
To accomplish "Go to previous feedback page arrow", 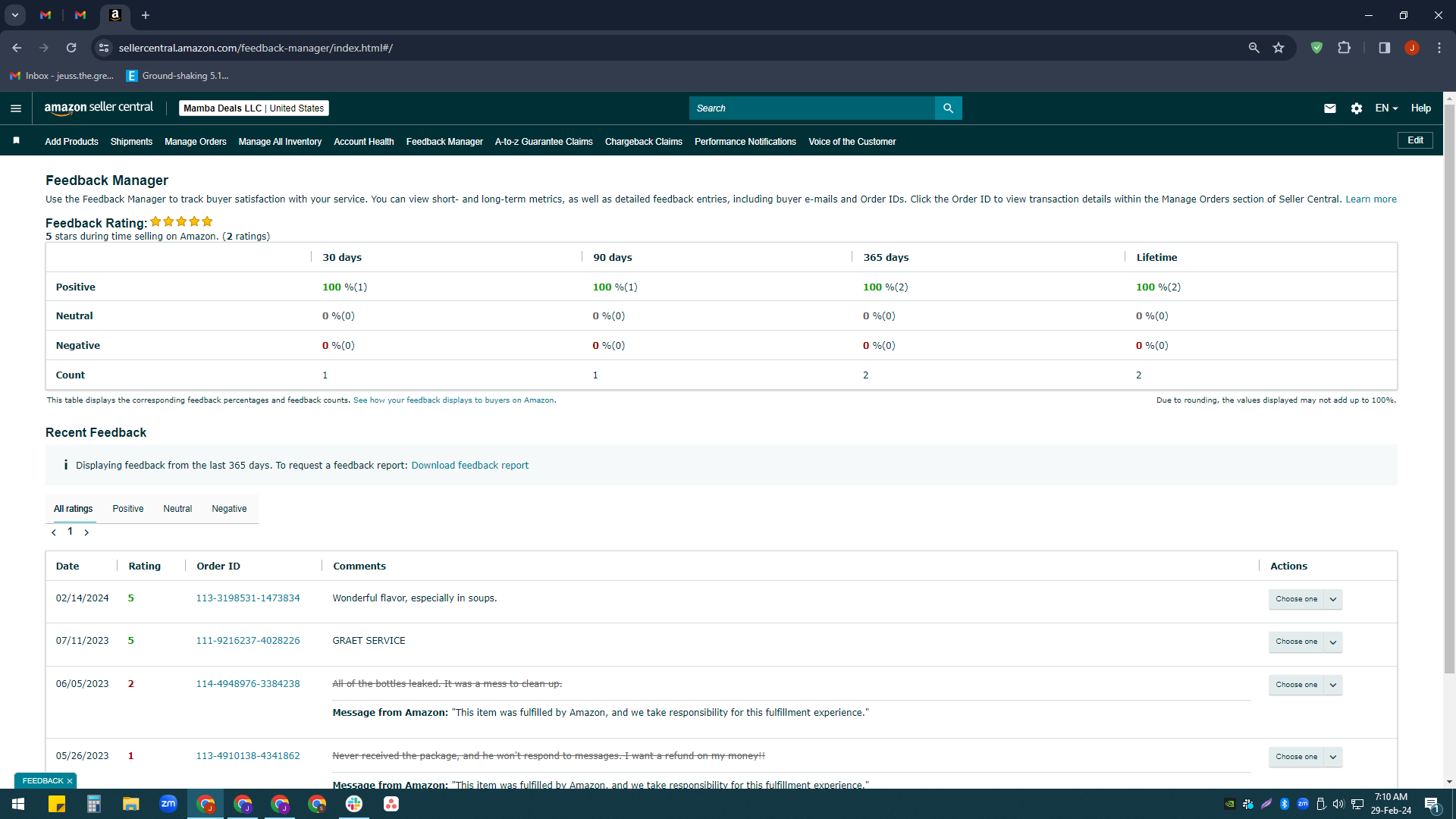I will coord(54,532).
